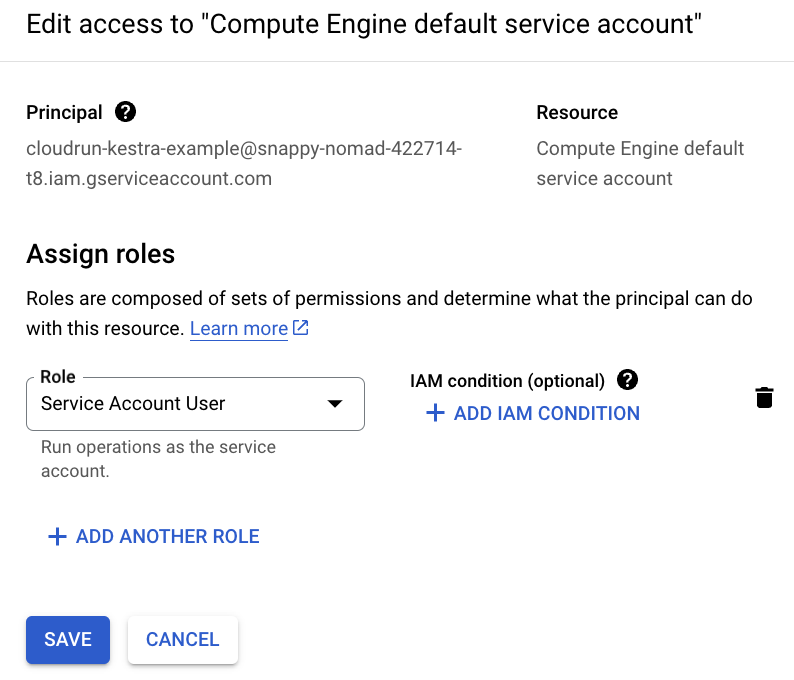
Task: Click the Assign roles heading
Action: 100,254
